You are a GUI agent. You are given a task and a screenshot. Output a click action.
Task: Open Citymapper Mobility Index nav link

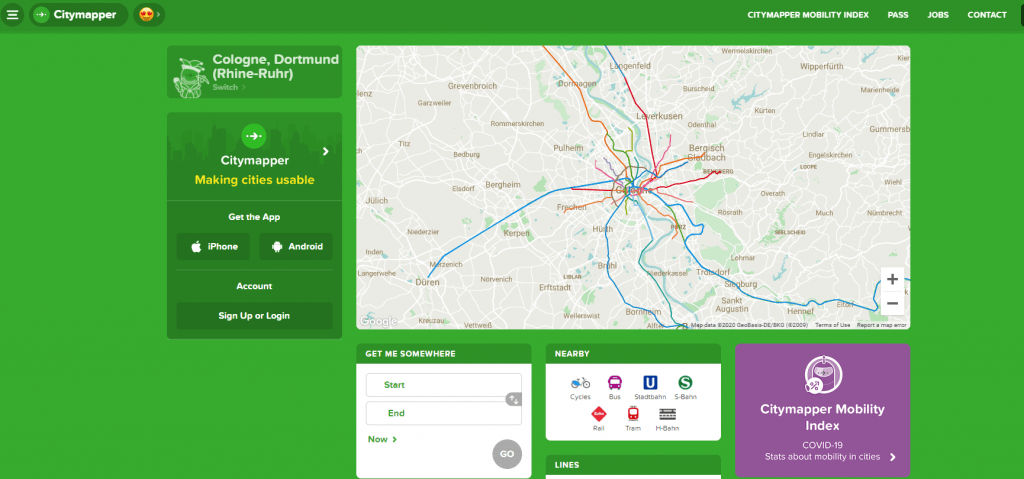tap(808, 15)
